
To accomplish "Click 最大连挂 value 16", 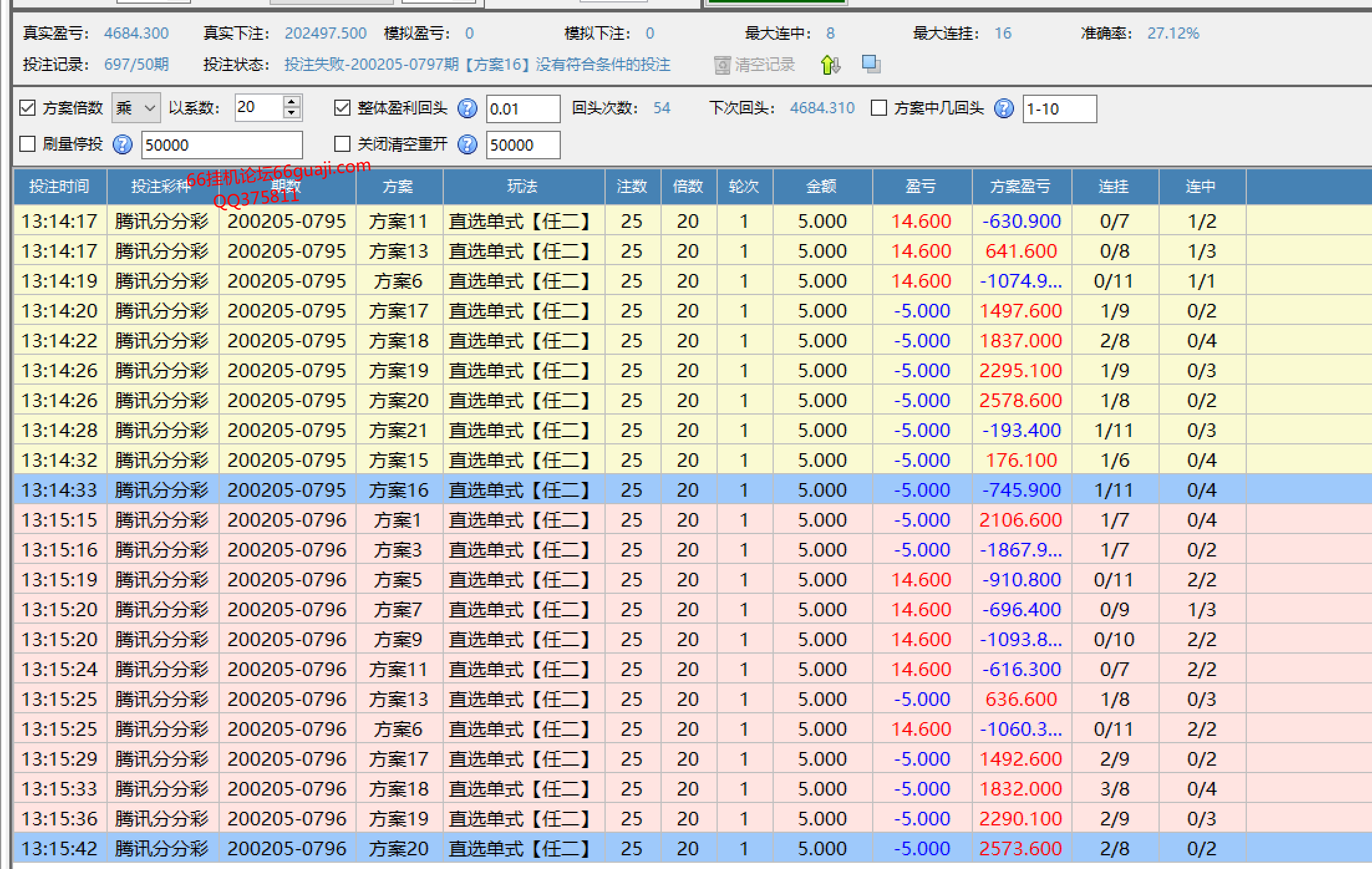I will [x=1003, y=33].
